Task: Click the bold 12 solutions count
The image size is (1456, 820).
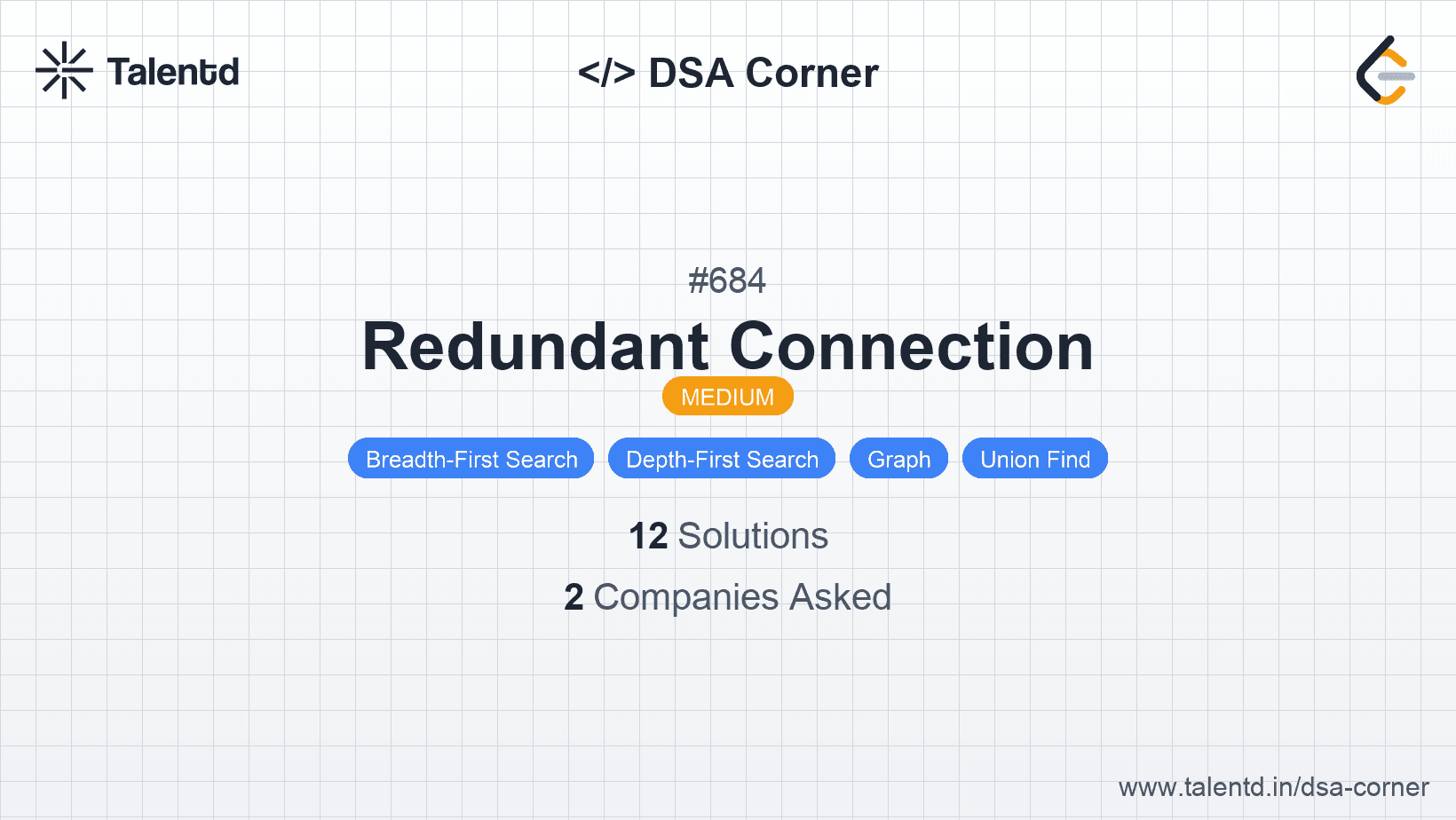Action: coord(648,536)
